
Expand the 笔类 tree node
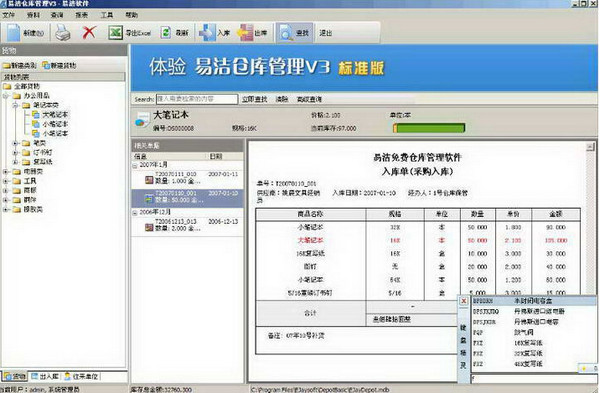15,143
